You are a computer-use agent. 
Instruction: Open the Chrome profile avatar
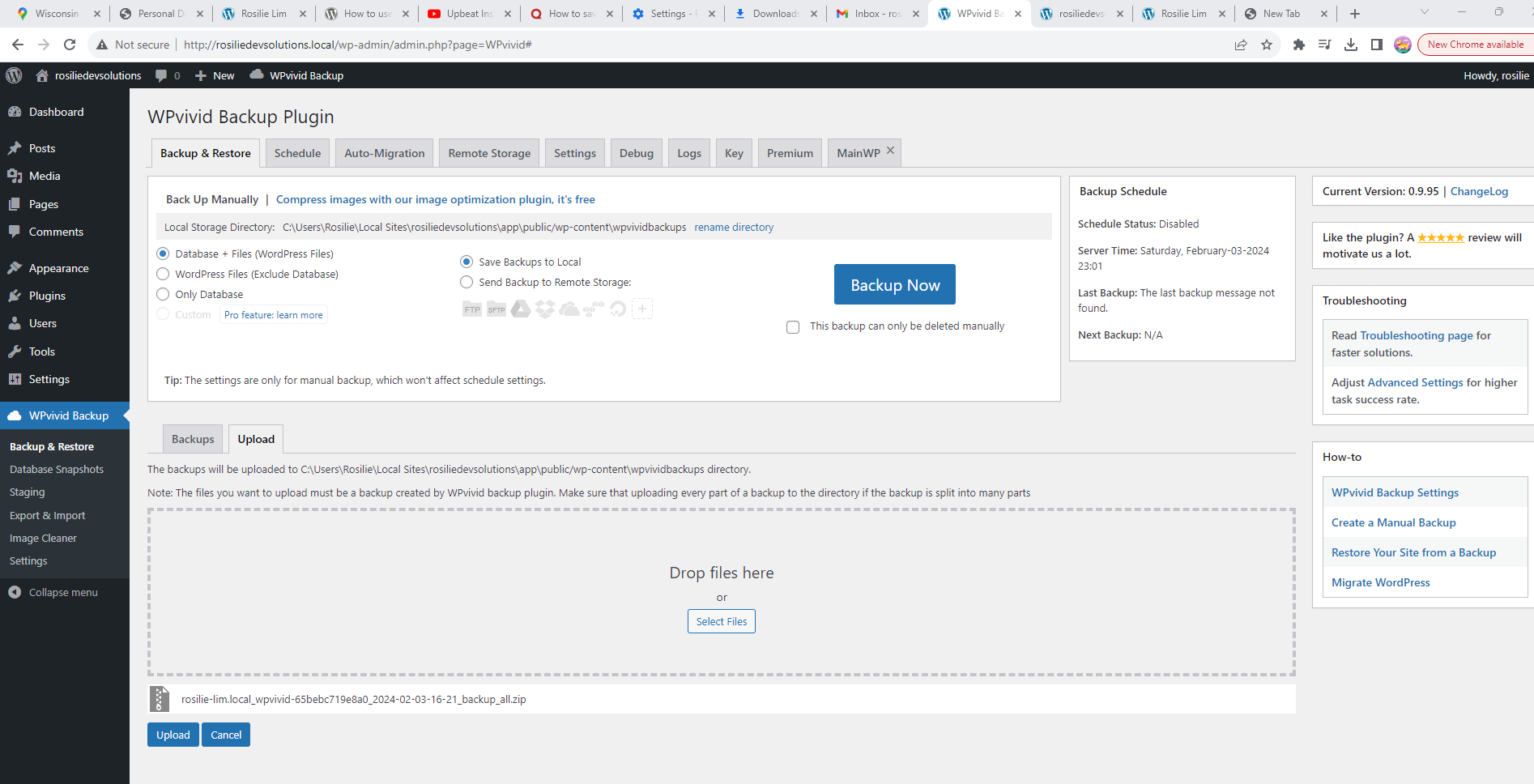(1403, 45)
